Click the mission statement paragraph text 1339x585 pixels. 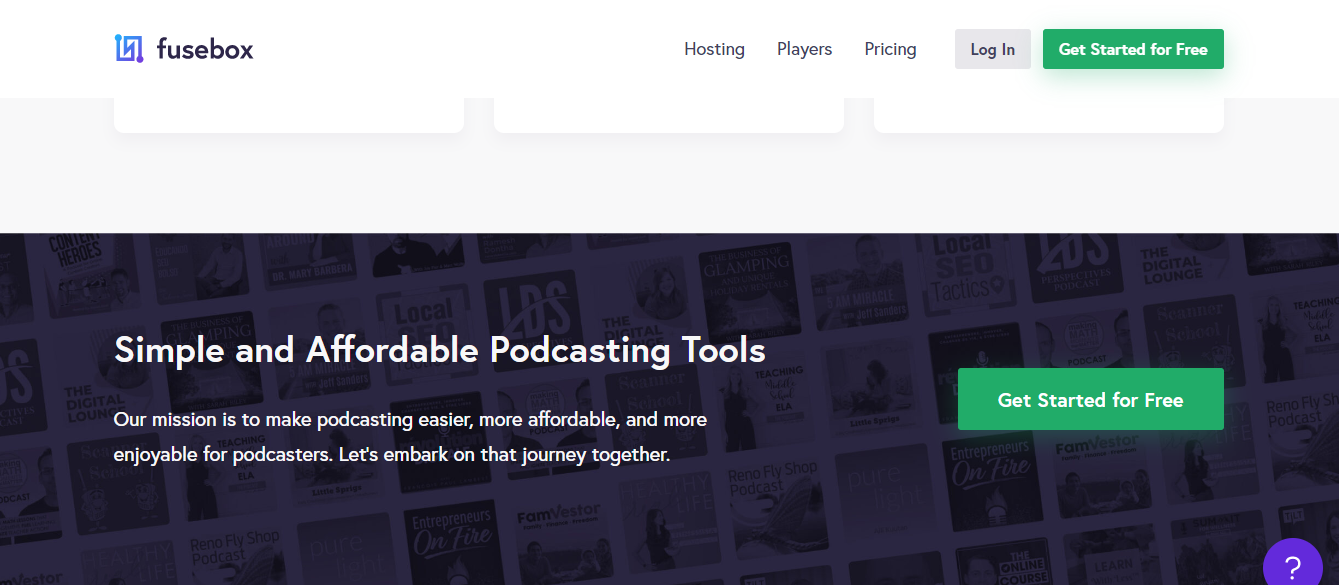(410, 436)
